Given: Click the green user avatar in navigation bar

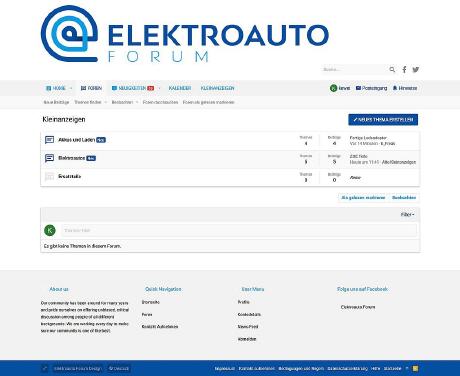Looking at the screenshot, I should tap(333, 88).
